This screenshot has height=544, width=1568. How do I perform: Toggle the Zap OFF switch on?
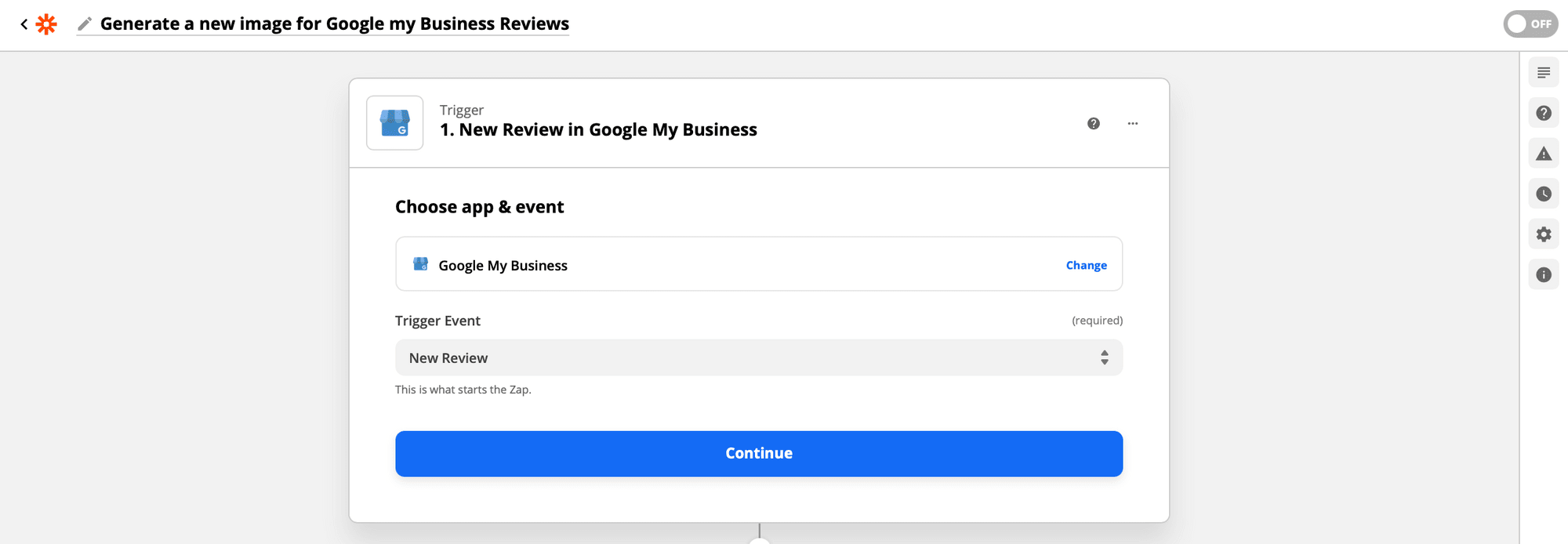point(1530,24)
